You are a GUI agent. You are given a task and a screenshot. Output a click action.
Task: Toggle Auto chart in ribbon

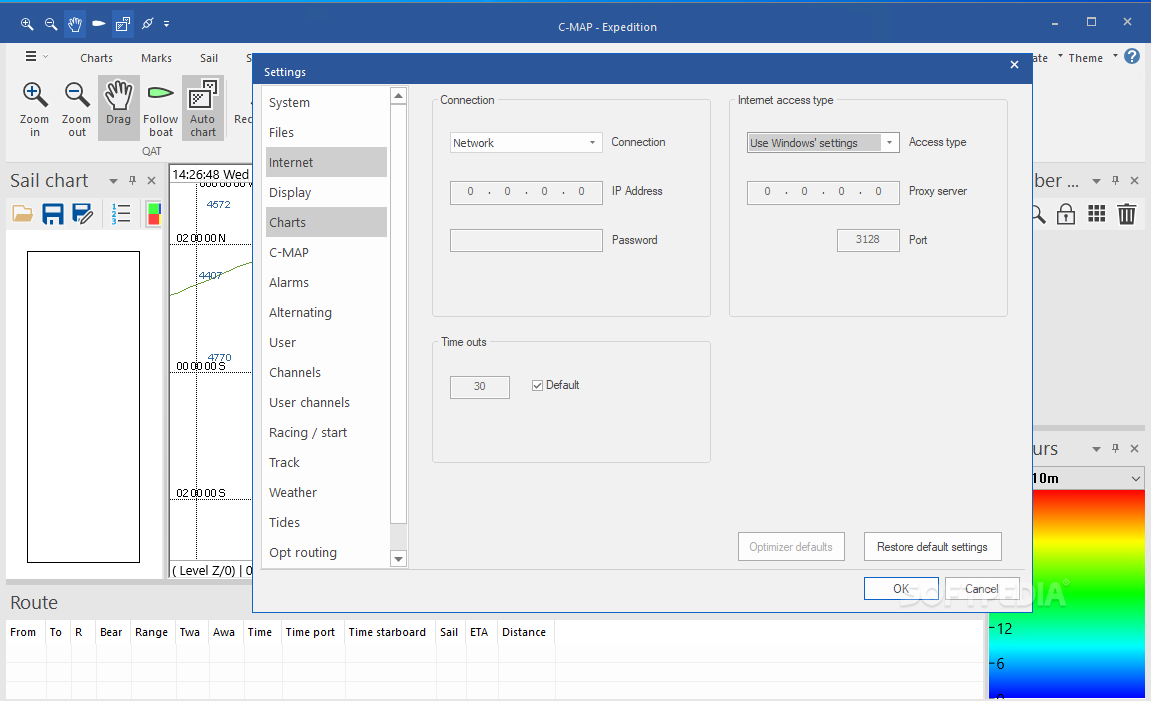point(203,107)
